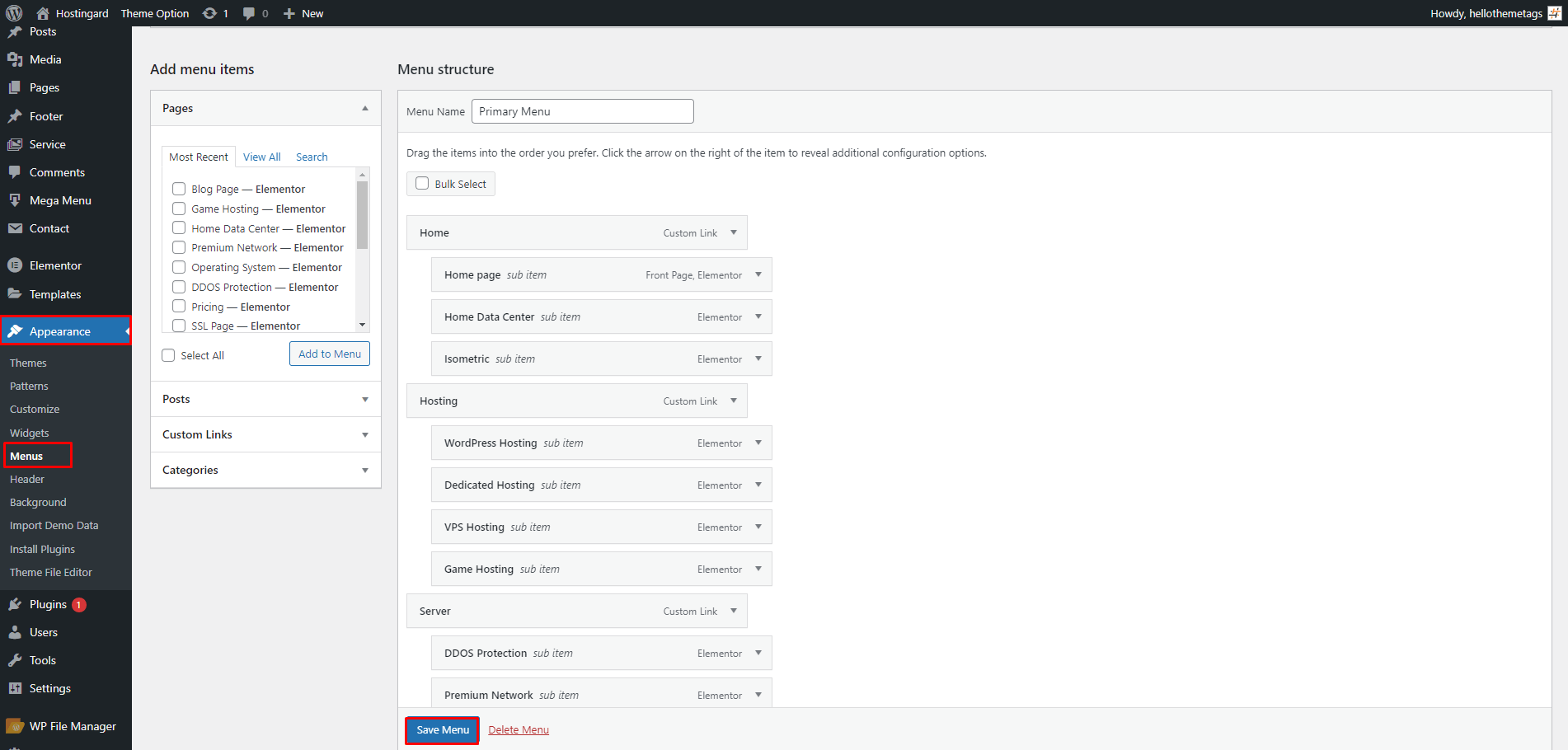Viewport: 1568px width, 750px height.
Task: Click the Contact envelope icon
Action: click(x=15, y=228)
